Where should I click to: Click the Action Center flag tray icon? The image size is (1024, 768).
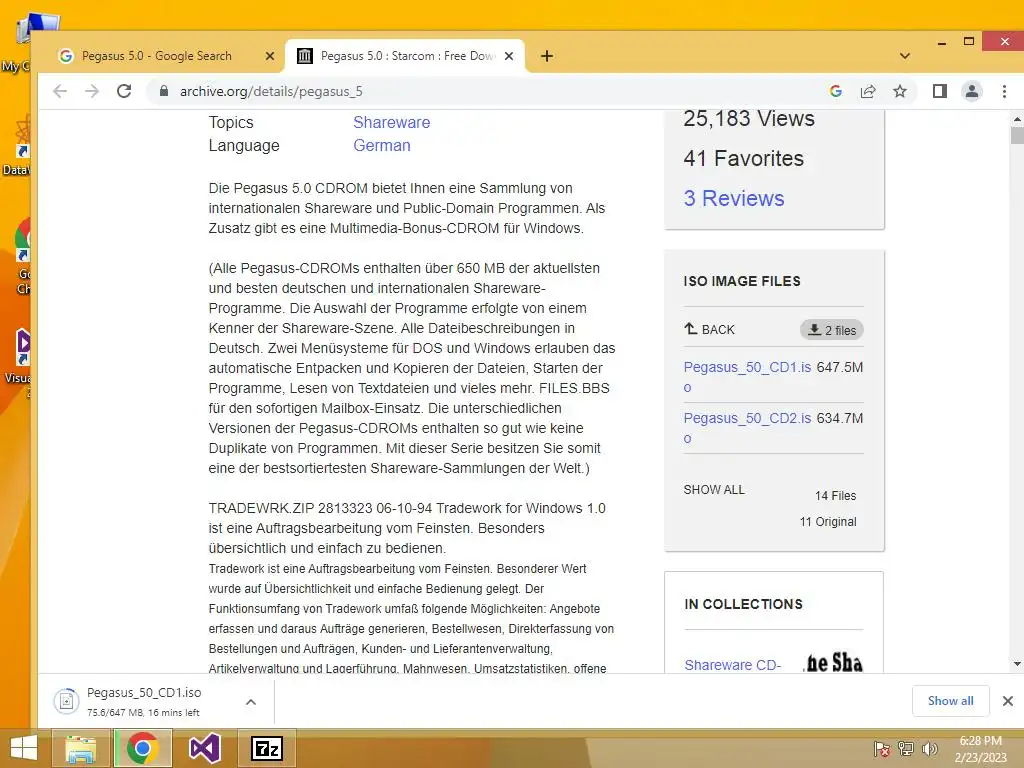[882, 749]
